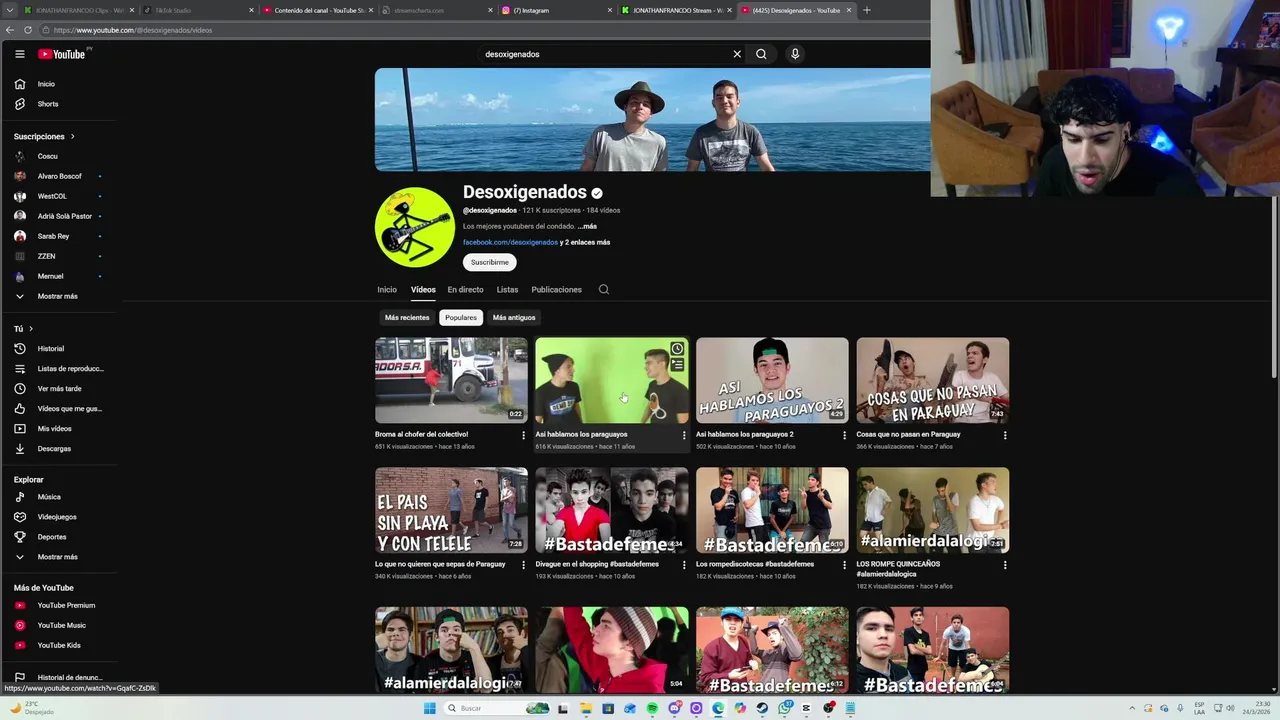Open the Tú section chevron
The height and width of the screenshot is (720, 1280).
coord(31,329)
